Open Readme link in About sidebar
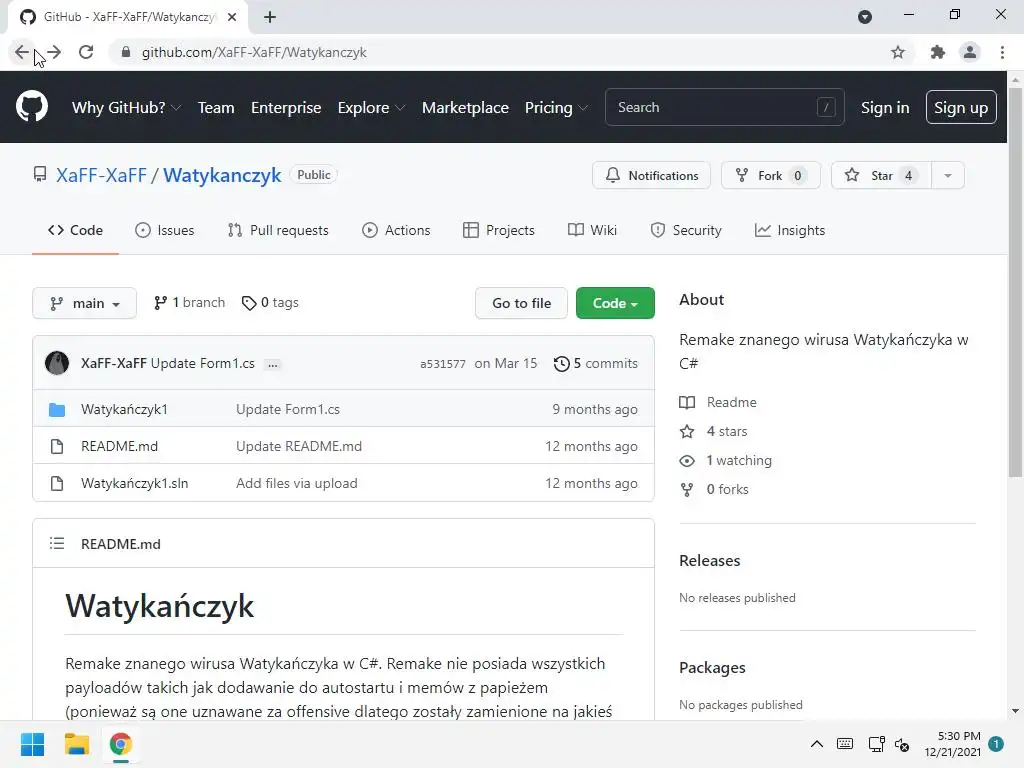This screenshot has width=1024, height=768. click(x=718, y=402)
